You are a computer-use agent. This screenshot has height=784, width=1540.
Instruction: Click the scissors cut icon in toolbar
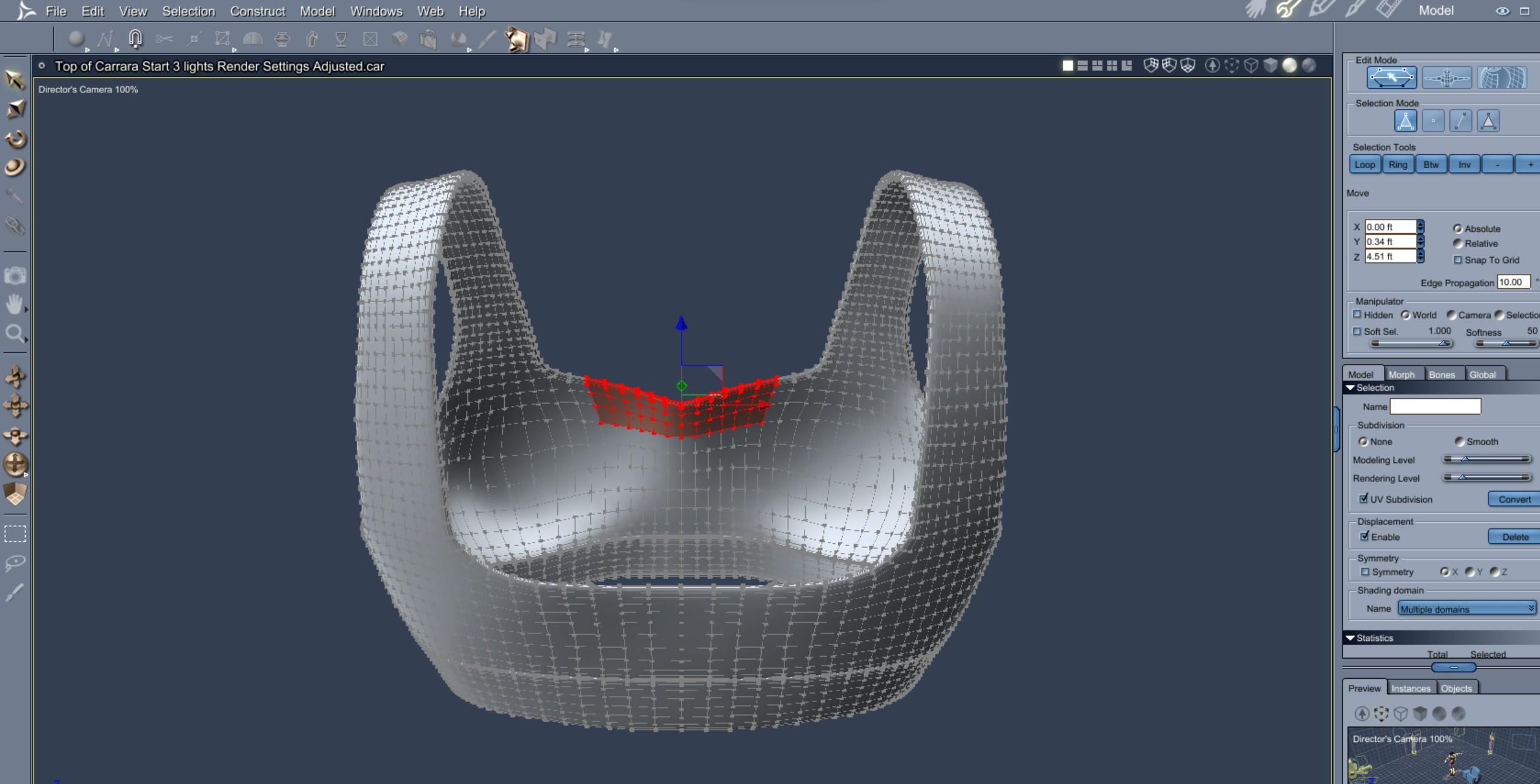tap(164, 40)
